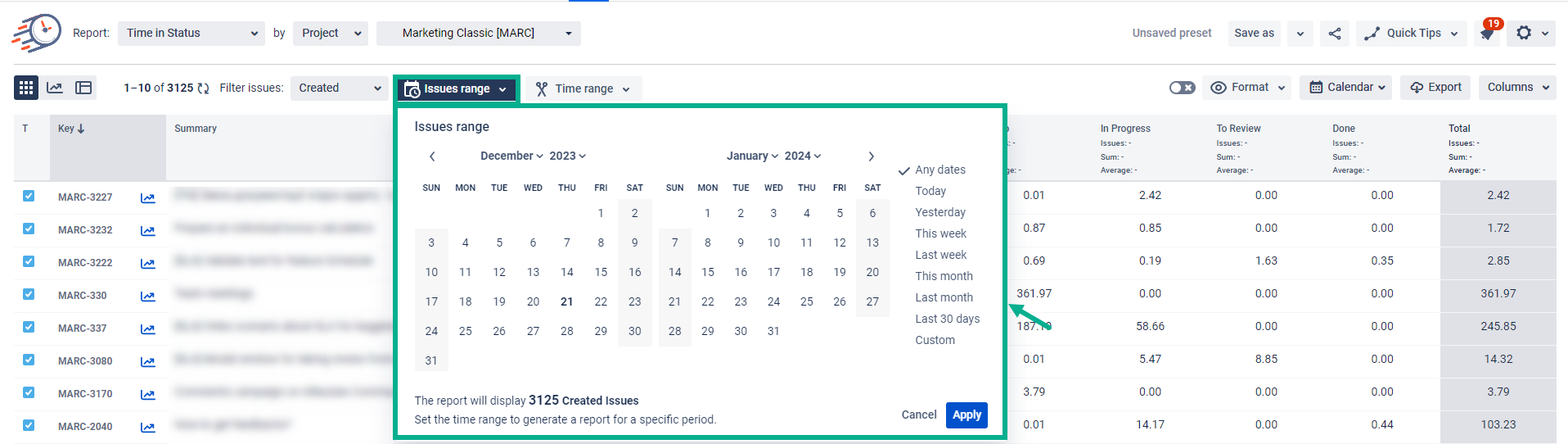The height and width of the screenshot is (444, 1568).
Task: Go to previous month in calendar
Action: click(432, 156)
